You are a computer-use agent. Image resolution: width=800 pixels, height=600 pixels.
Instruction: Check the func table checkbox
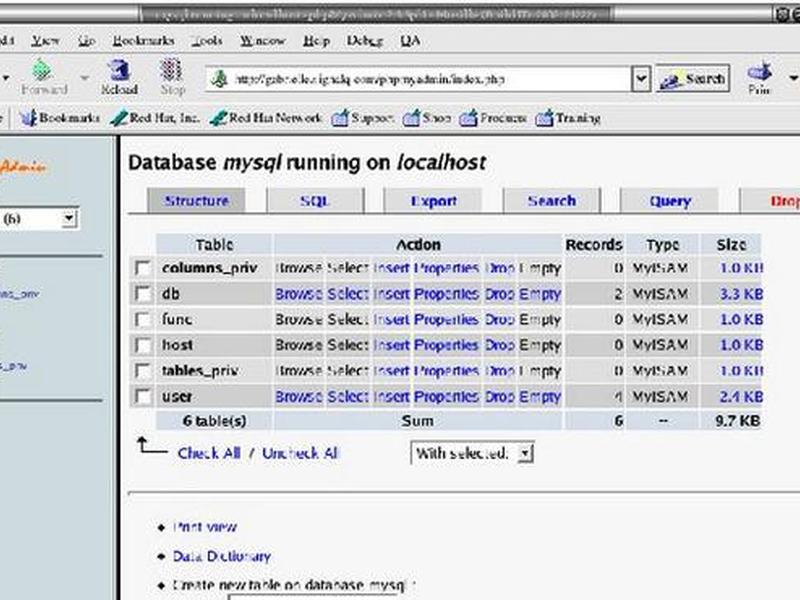point(142,319)
